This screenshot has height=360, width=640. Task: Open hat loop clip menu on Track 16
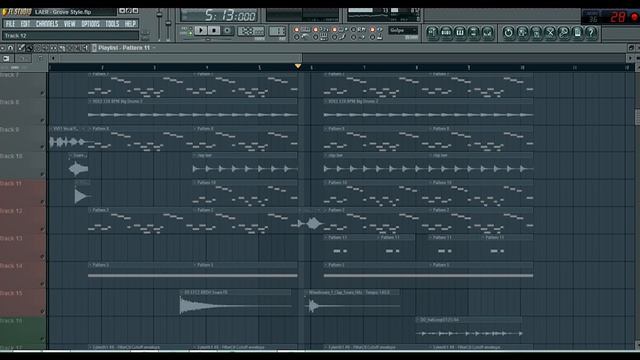click(418, 320)
